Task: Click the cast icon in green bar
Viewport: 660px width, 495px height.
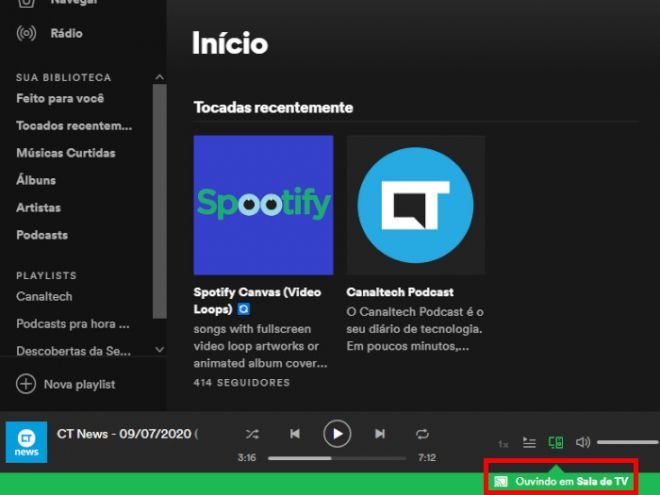Action: click(501, 482)
